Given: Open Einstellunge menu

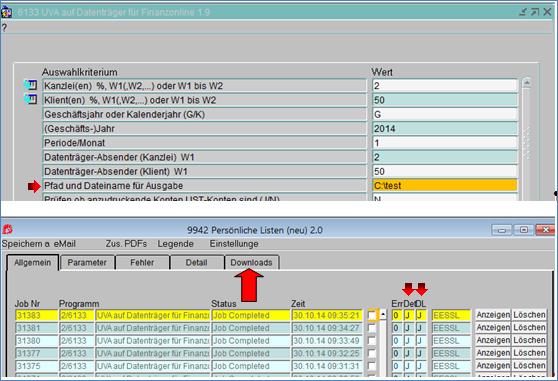Looking at the screenshot, I should coord(234,244).
